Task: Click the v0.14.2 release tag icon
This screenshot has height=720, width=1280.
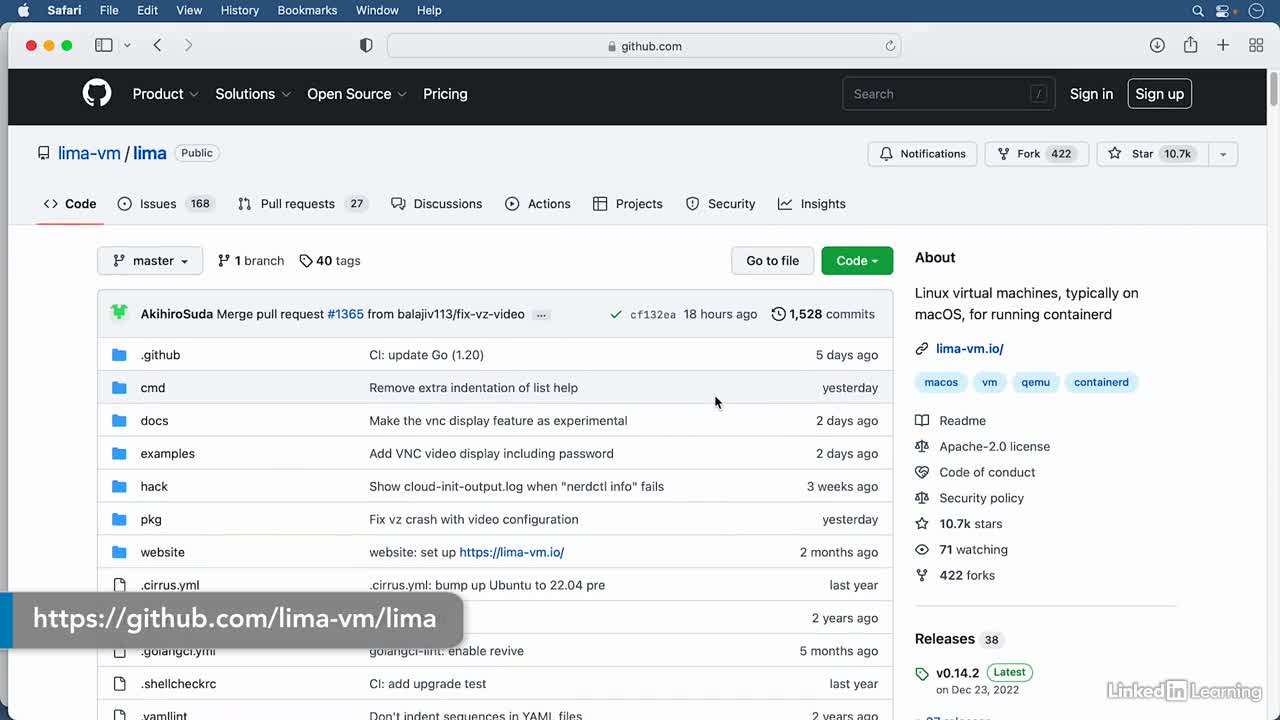Action: click(922, 674)
